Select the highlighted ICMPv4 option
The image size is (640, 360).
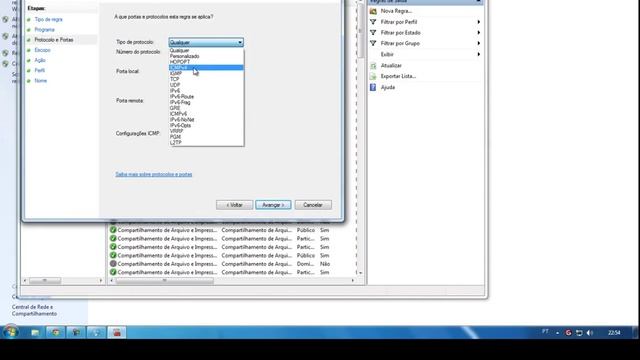(206, 68)
